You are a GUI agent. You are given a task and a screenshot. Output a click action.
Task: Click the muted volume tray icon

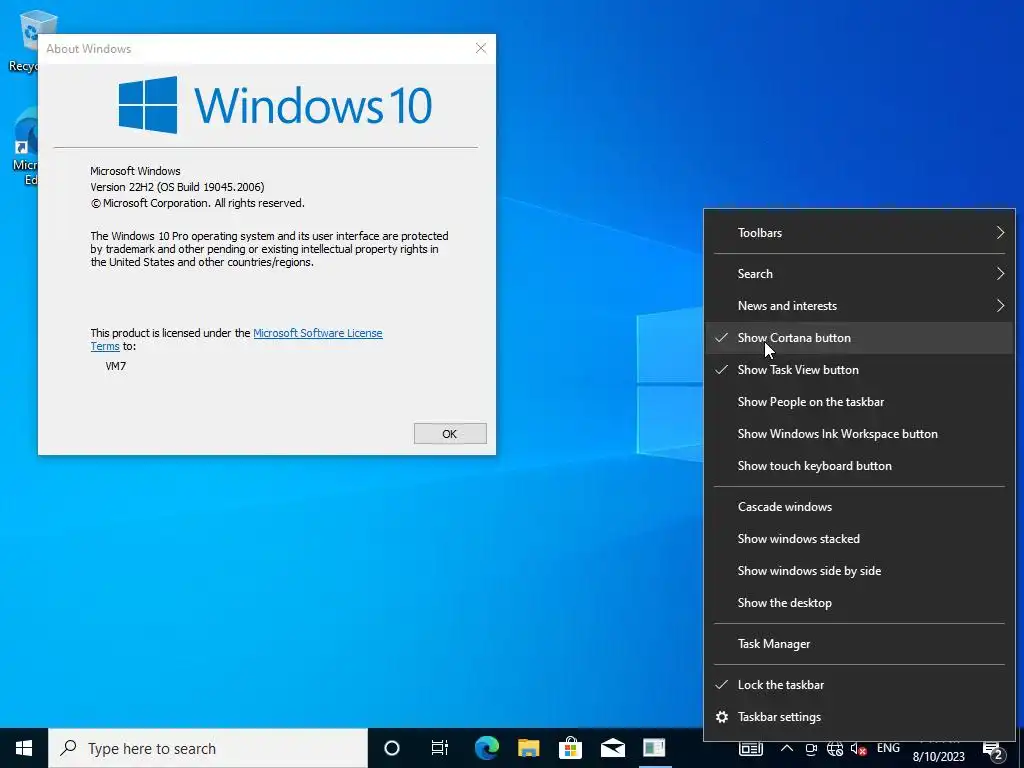858,749
